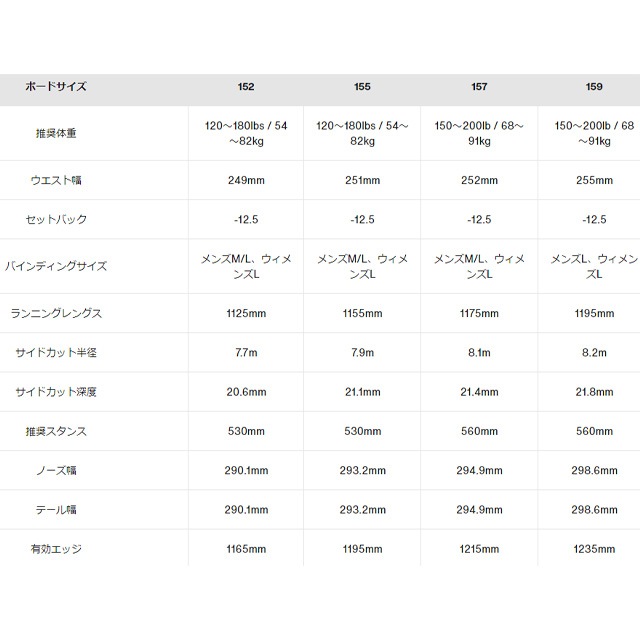Image resolution: width=640 pixels, height=640 pixels.
Task: Click the ランニングレングス row label
Action: 56,314
